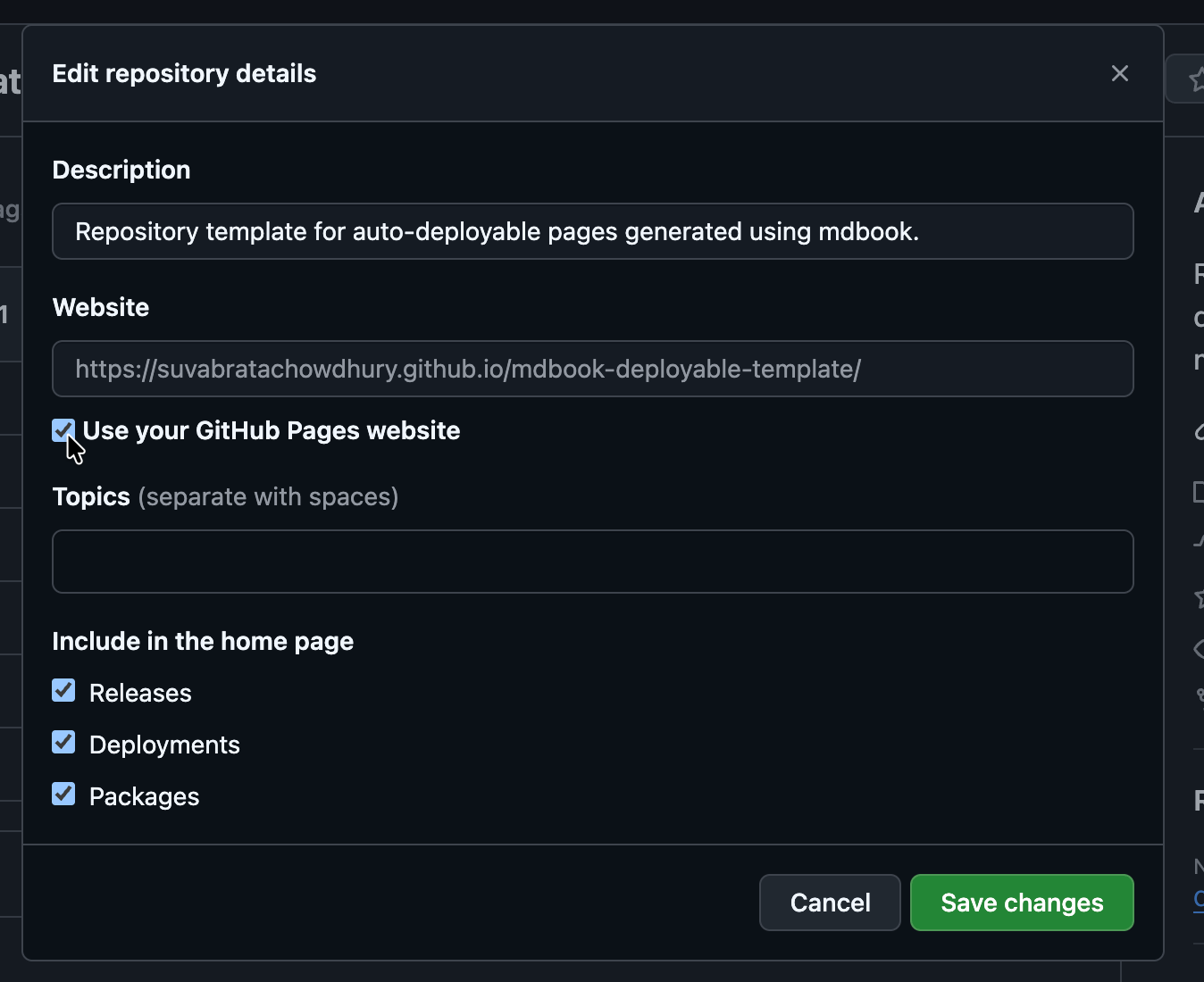Cancel editing repository details
This screenshot has width=1204, height=982.
point(829,903)
